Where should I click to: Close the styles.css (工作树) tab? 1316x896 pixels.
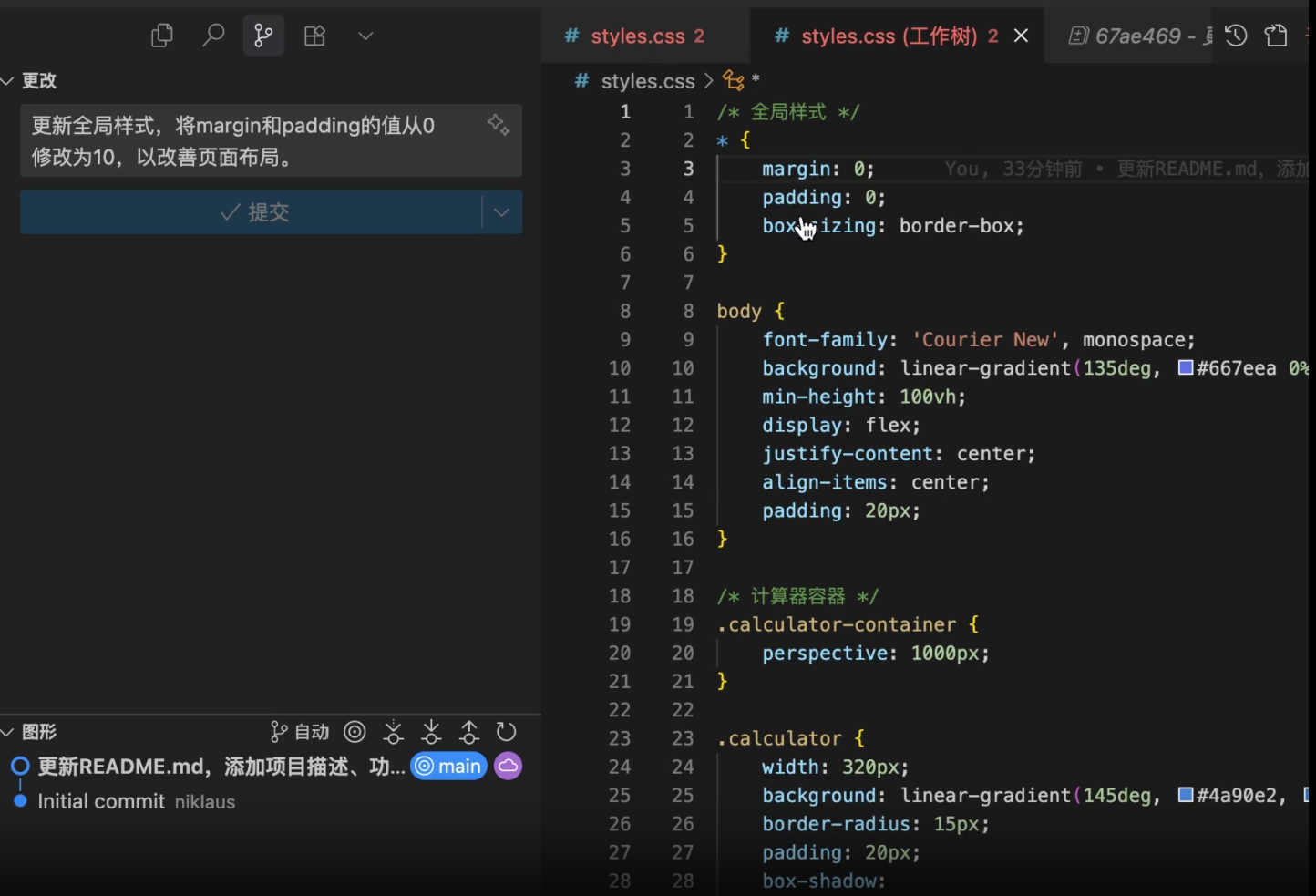click(x=1022, y=36)
